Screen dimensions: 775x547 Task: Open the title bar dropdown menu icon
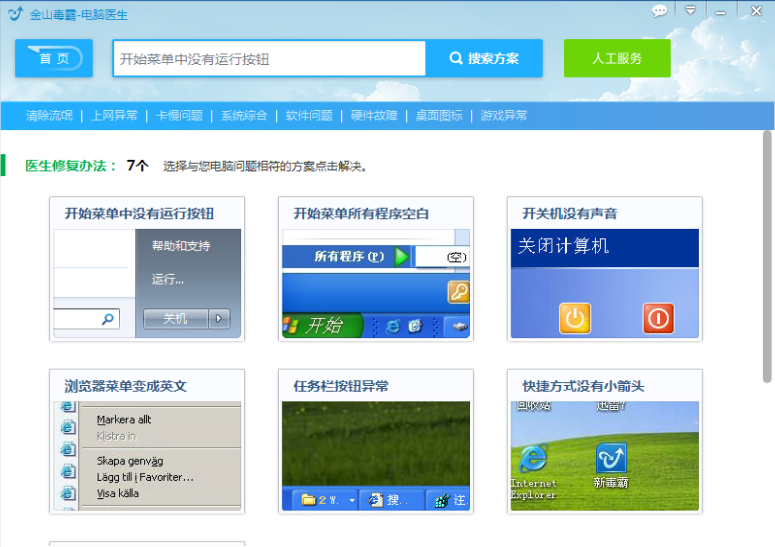tap(690, 10)
